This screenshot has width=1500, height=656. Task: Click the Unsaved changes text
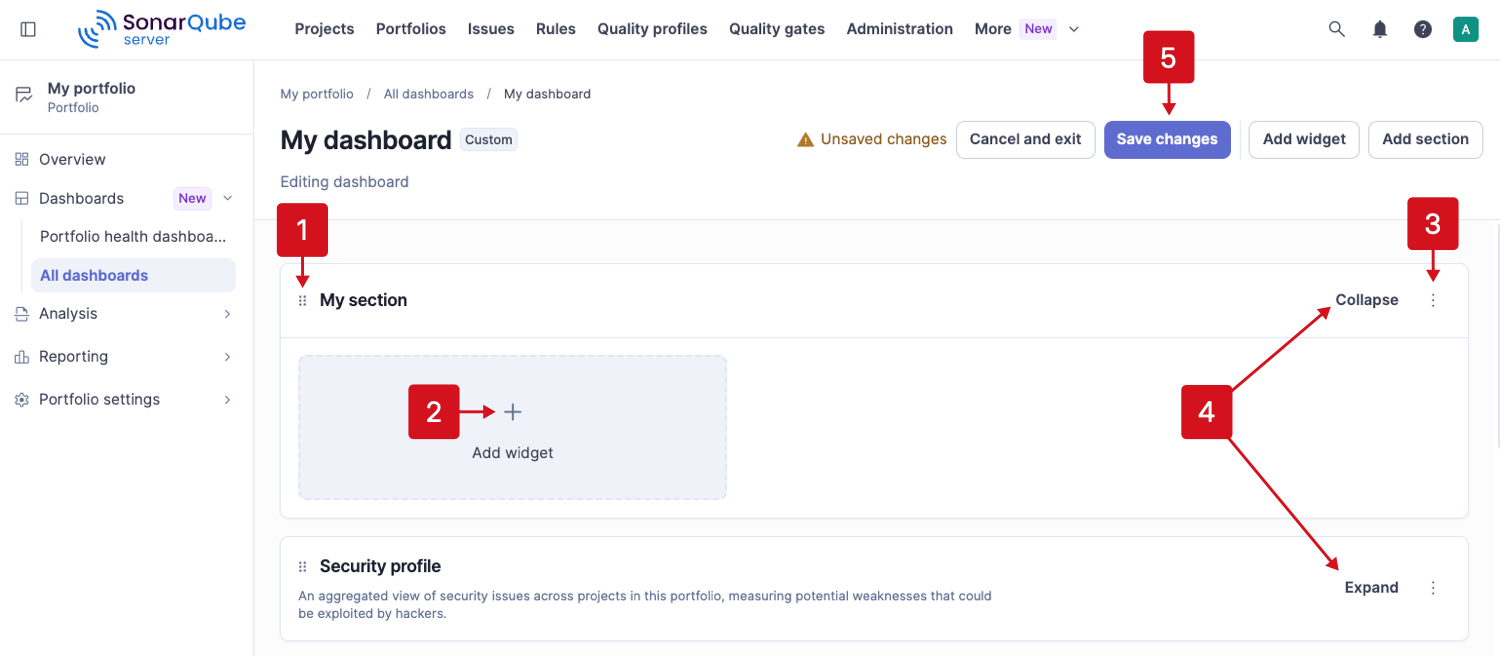tap(884, 140)
